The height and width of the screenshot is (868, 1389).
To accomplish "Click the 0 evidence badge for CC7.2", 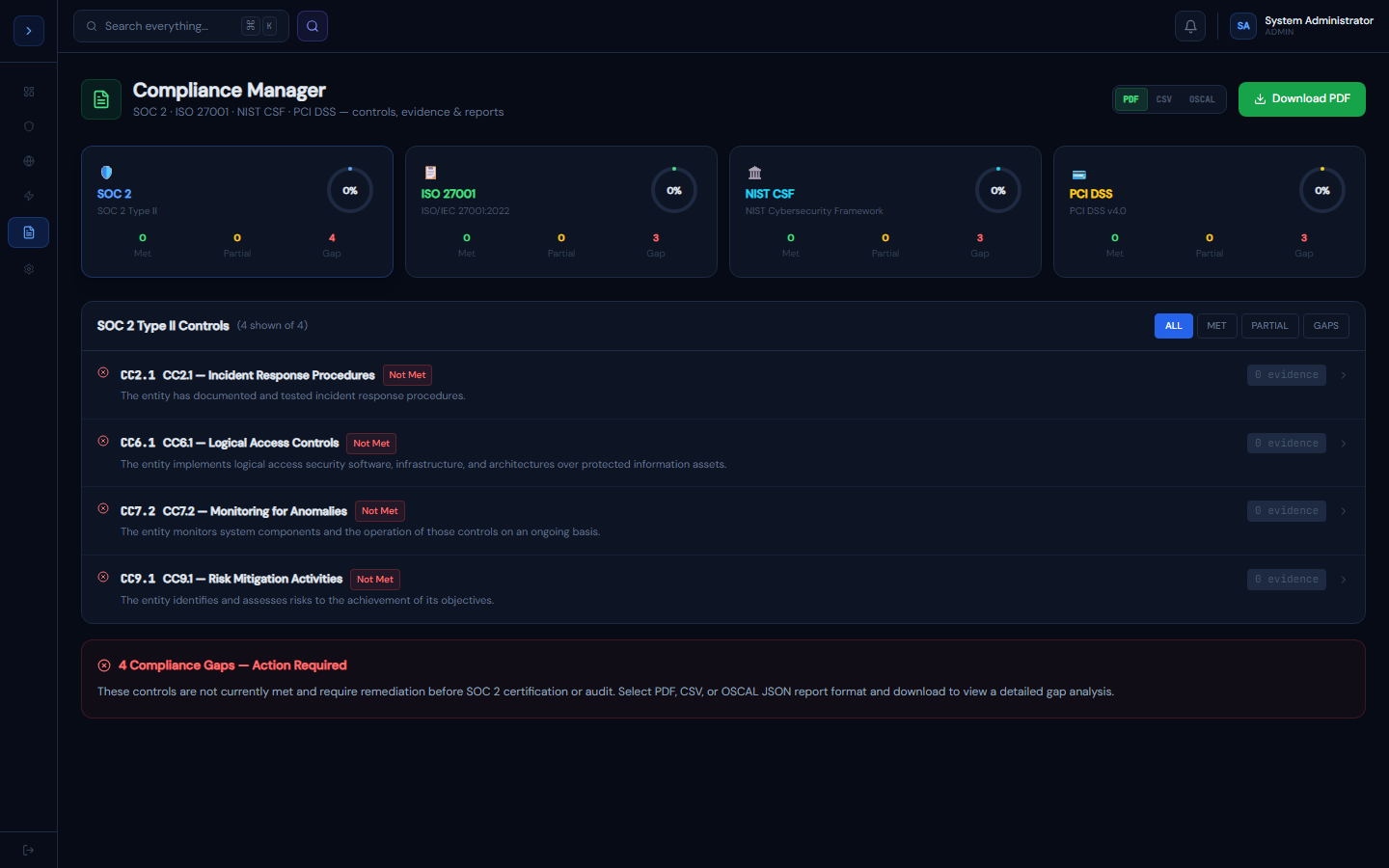I will tap(1287, 511).
